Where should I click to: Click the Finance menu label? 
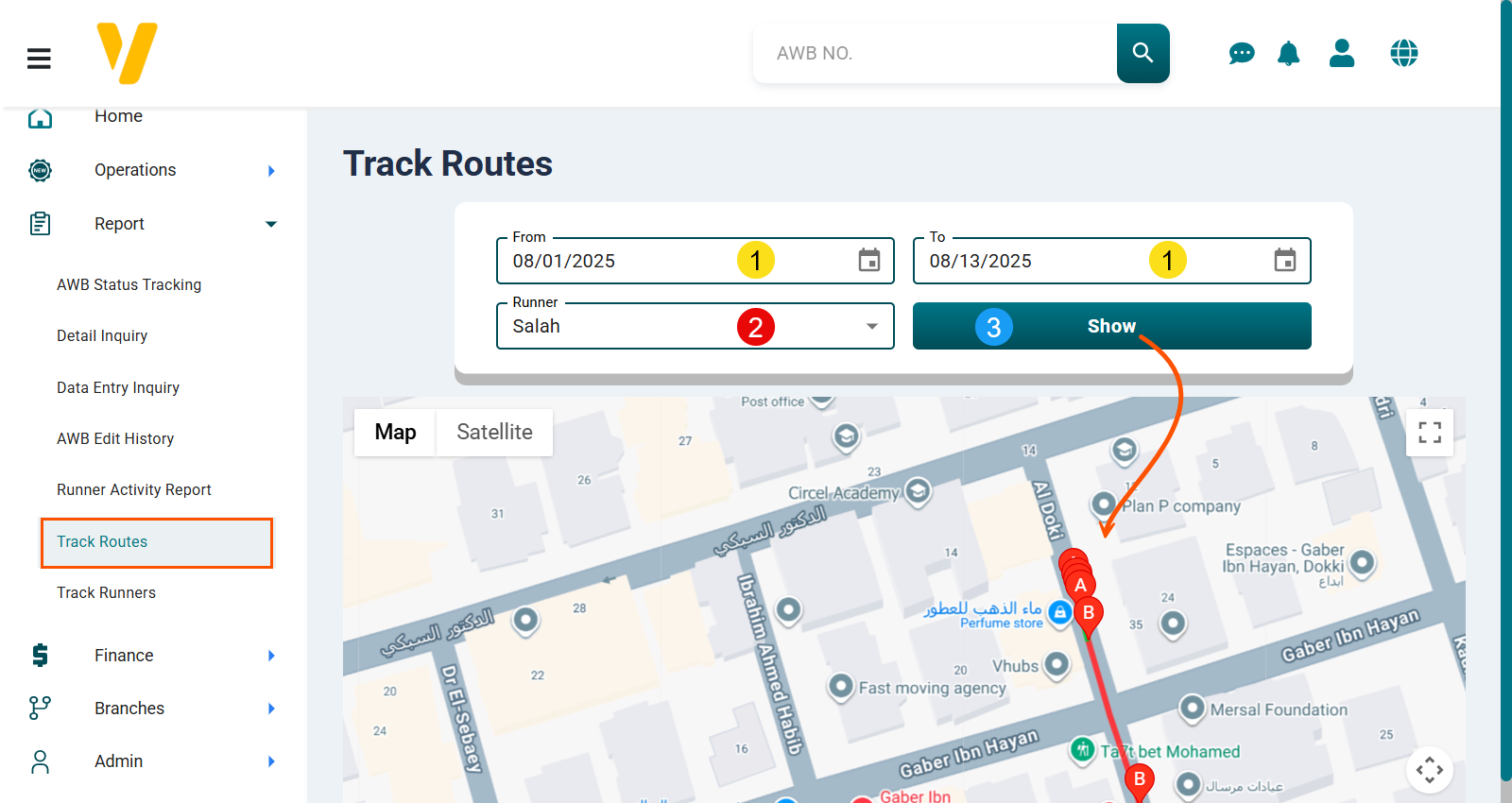pyautogui.click(x=124, y=656)
